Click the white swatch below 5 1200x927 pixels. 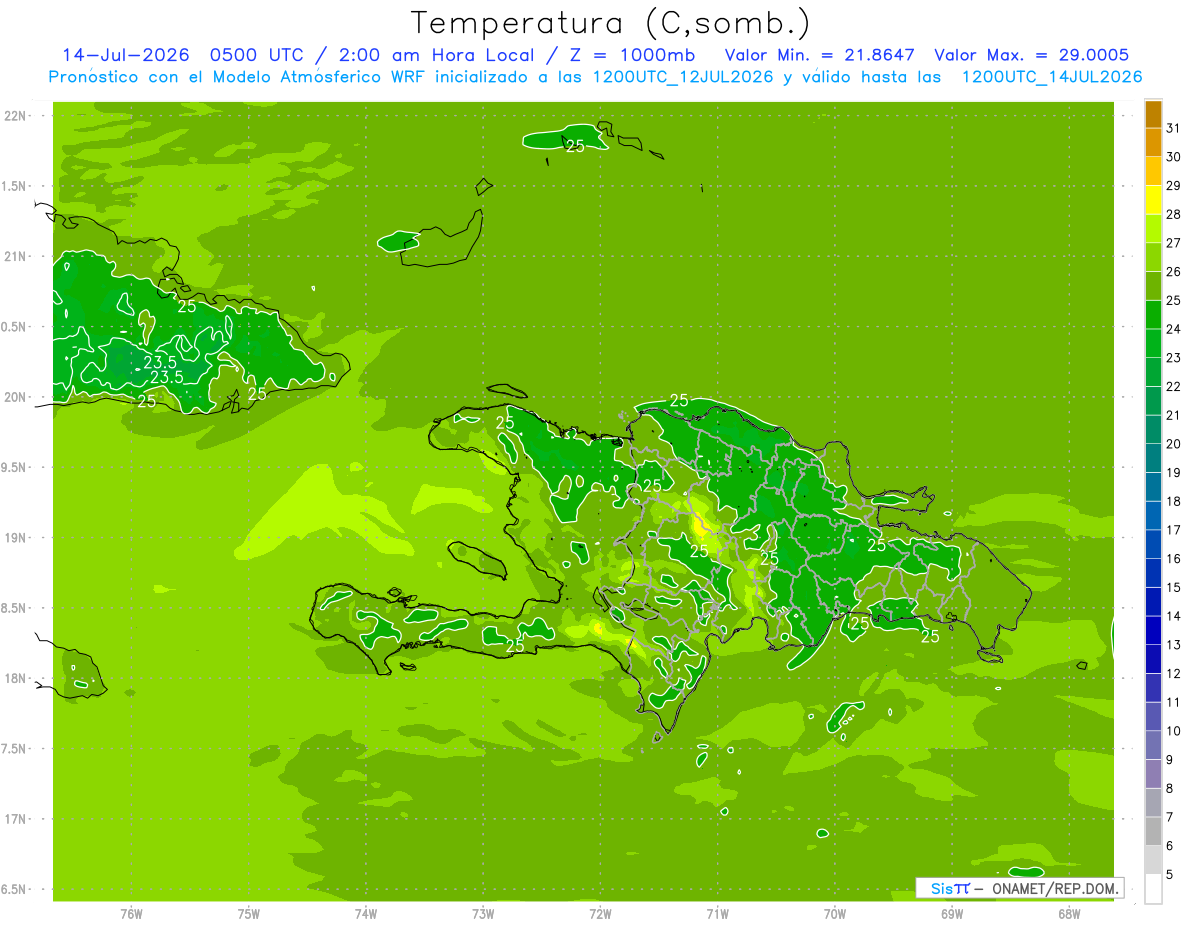[1153, 889]
